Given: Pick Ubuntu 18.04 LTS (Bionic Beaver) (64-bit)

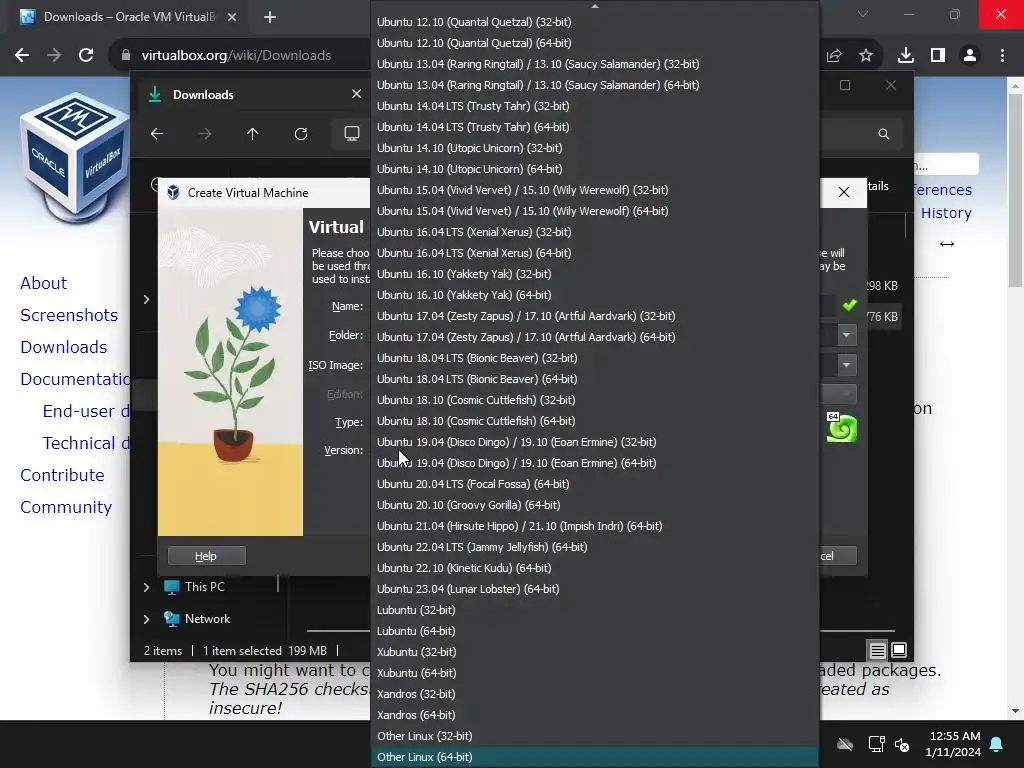Looking at the screenshot, I should pyautogui.click(x=595, y=379).
